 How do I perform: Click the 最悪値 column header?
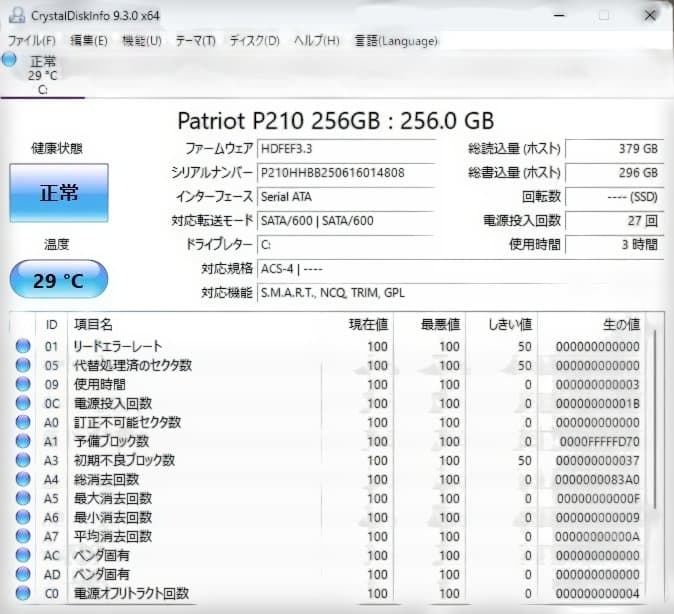click(x=430, y=324)
